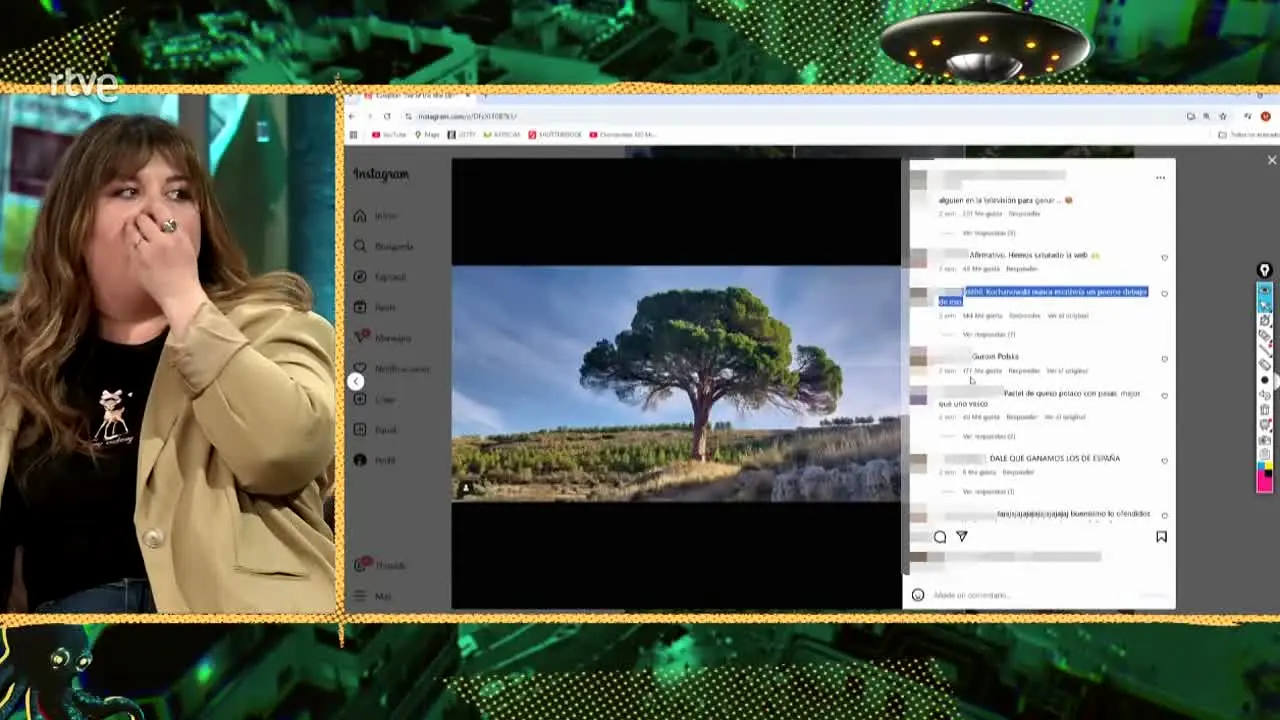Expand replies under highlighted Kochanowski comment
The height and width of the screenshot is (720, 1280).
988,334
